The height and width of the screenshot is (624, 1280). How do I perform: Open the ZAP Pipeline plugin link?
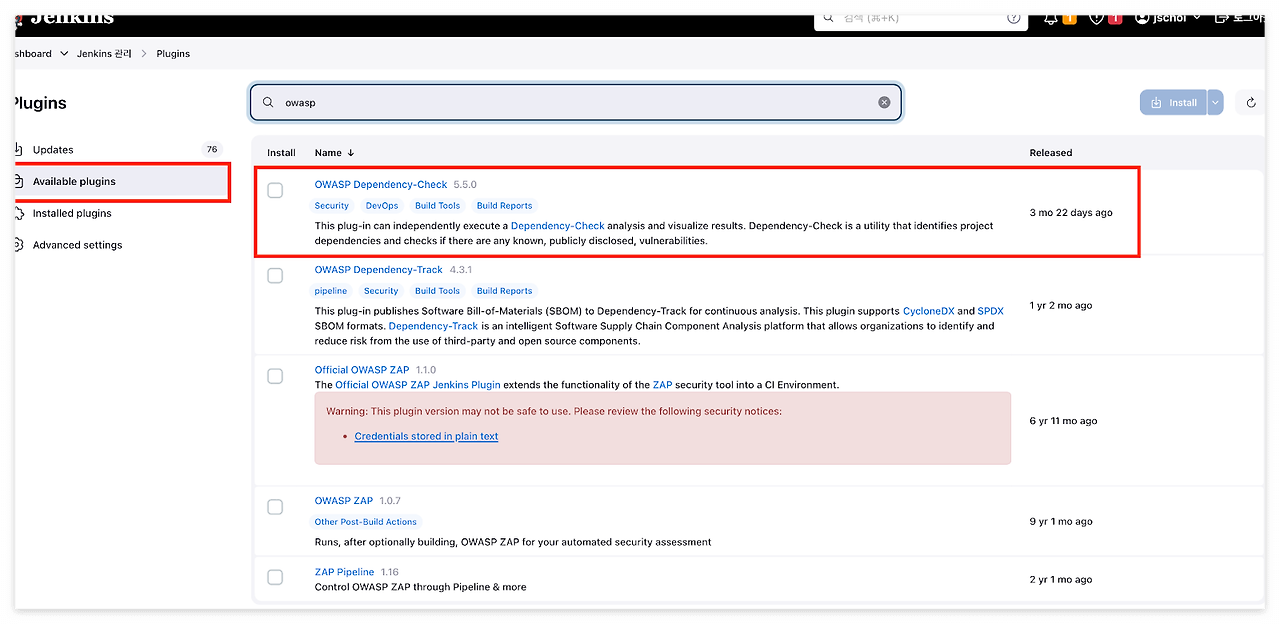click(344, 572)
